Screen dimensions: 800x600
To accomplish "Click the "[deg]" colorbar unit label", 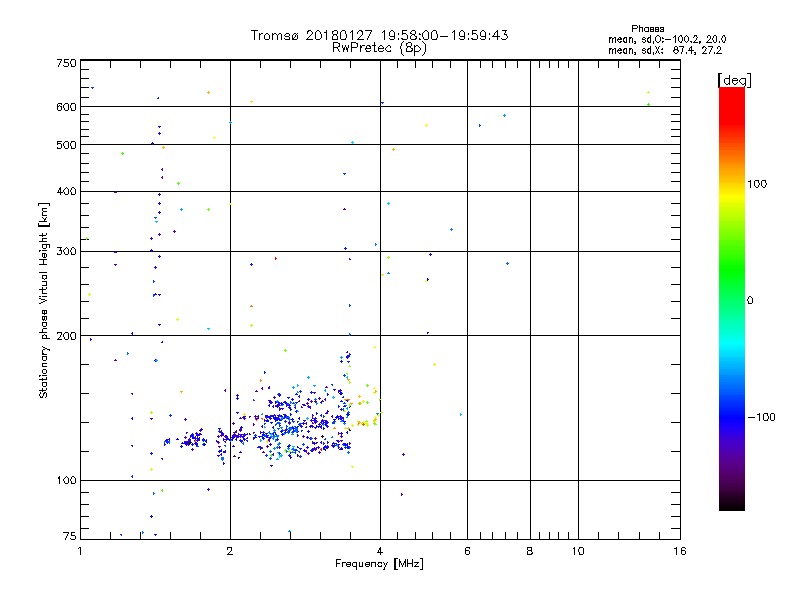I will (734, 80).
